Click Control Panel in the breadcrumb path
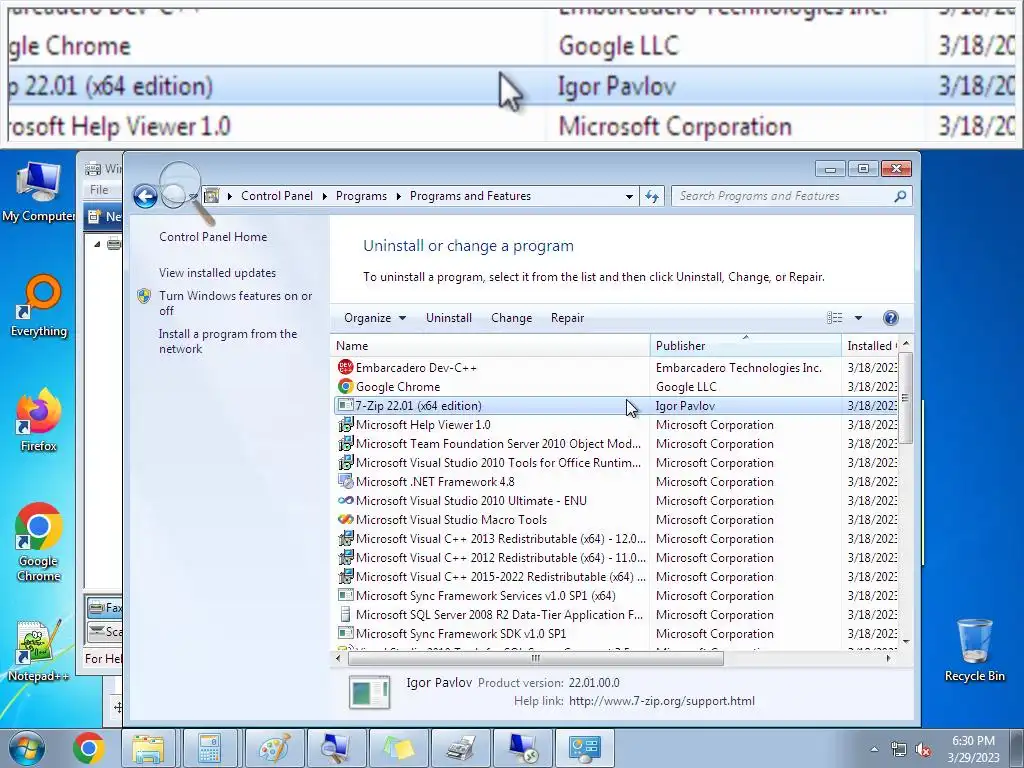 [277, 196]
